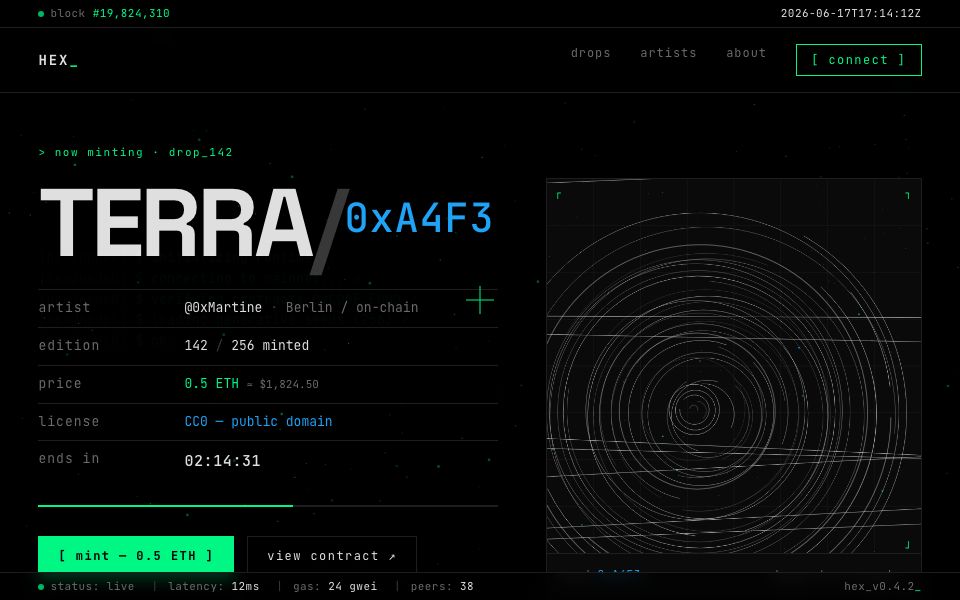This screenshot has width=960, height=600.
Task: Click the 0xA4F3 token hash title
Action: click(419, 218)
